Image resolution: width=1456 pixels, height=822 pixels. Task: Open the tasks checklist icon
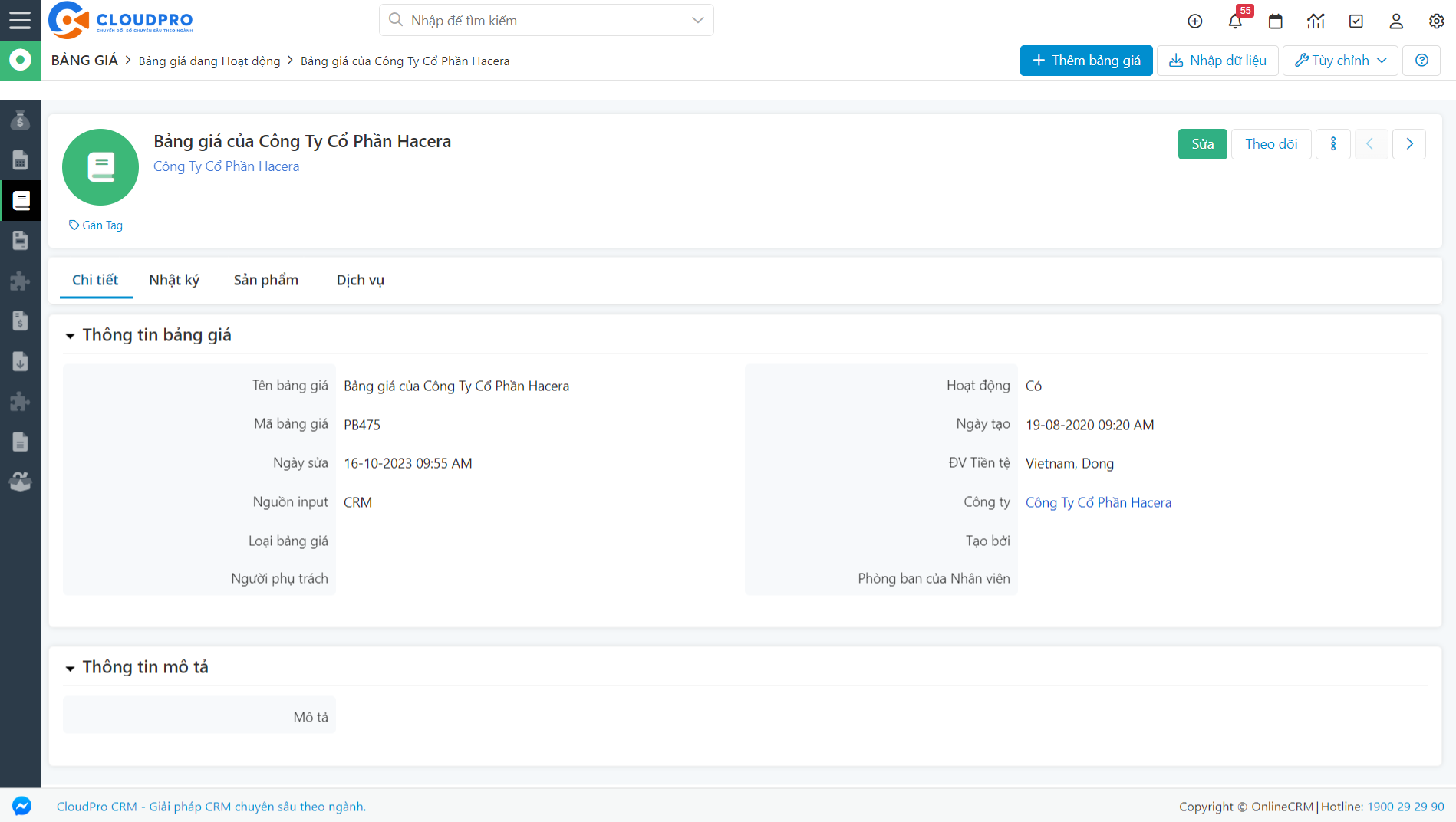click(1356, 21)
